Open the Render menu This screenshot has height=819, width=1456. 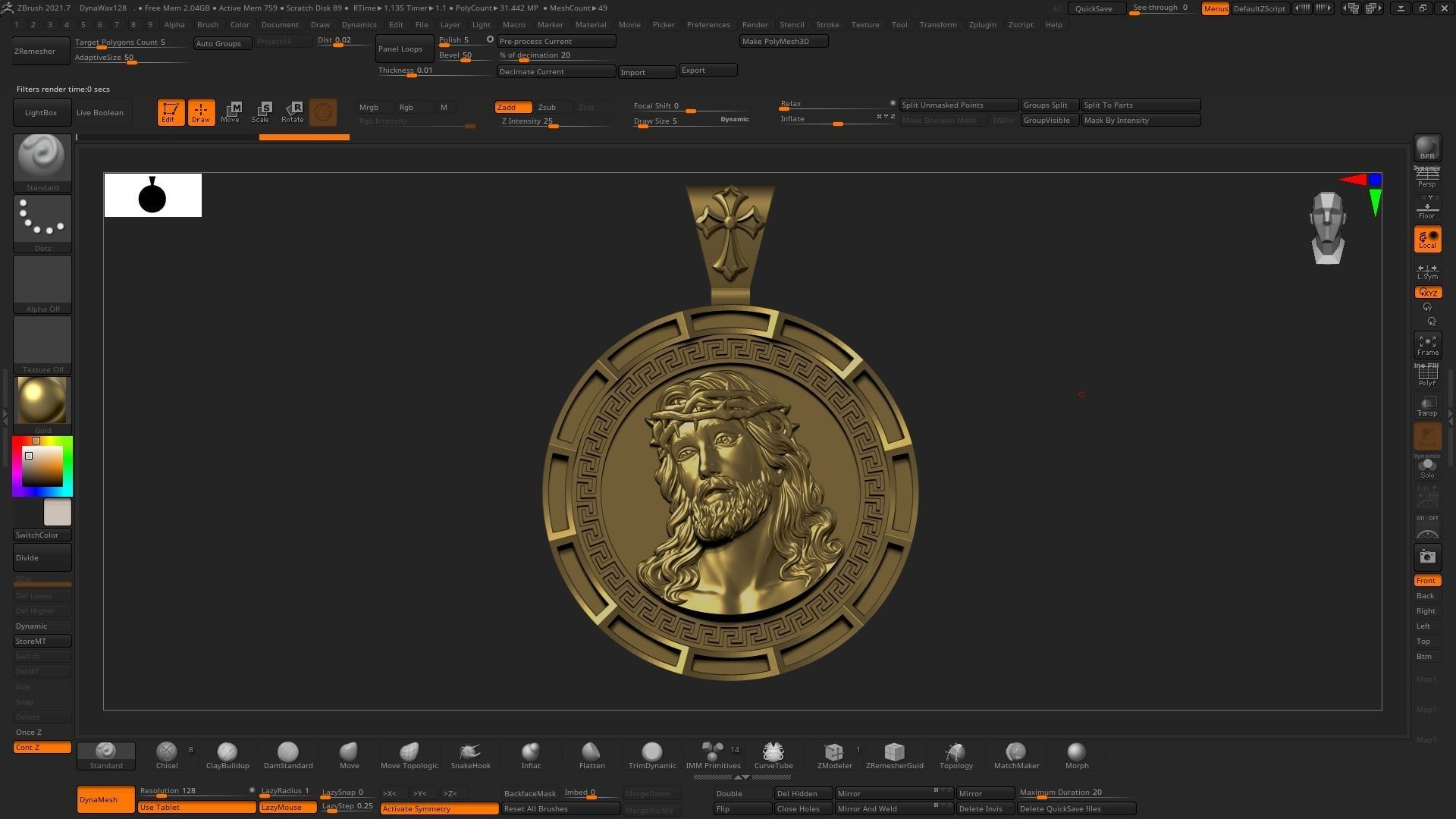[755, 24]
